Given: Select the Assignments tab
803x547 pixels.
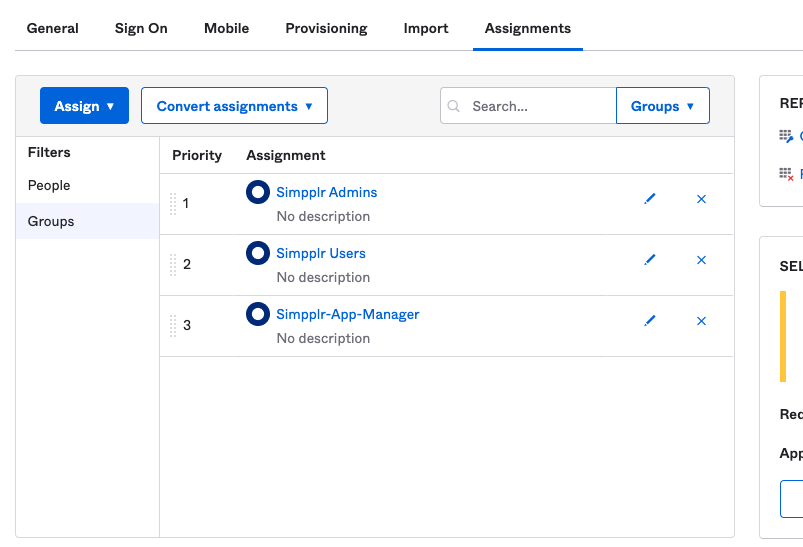Looking at the screenshot, I should tap(528, 28).
